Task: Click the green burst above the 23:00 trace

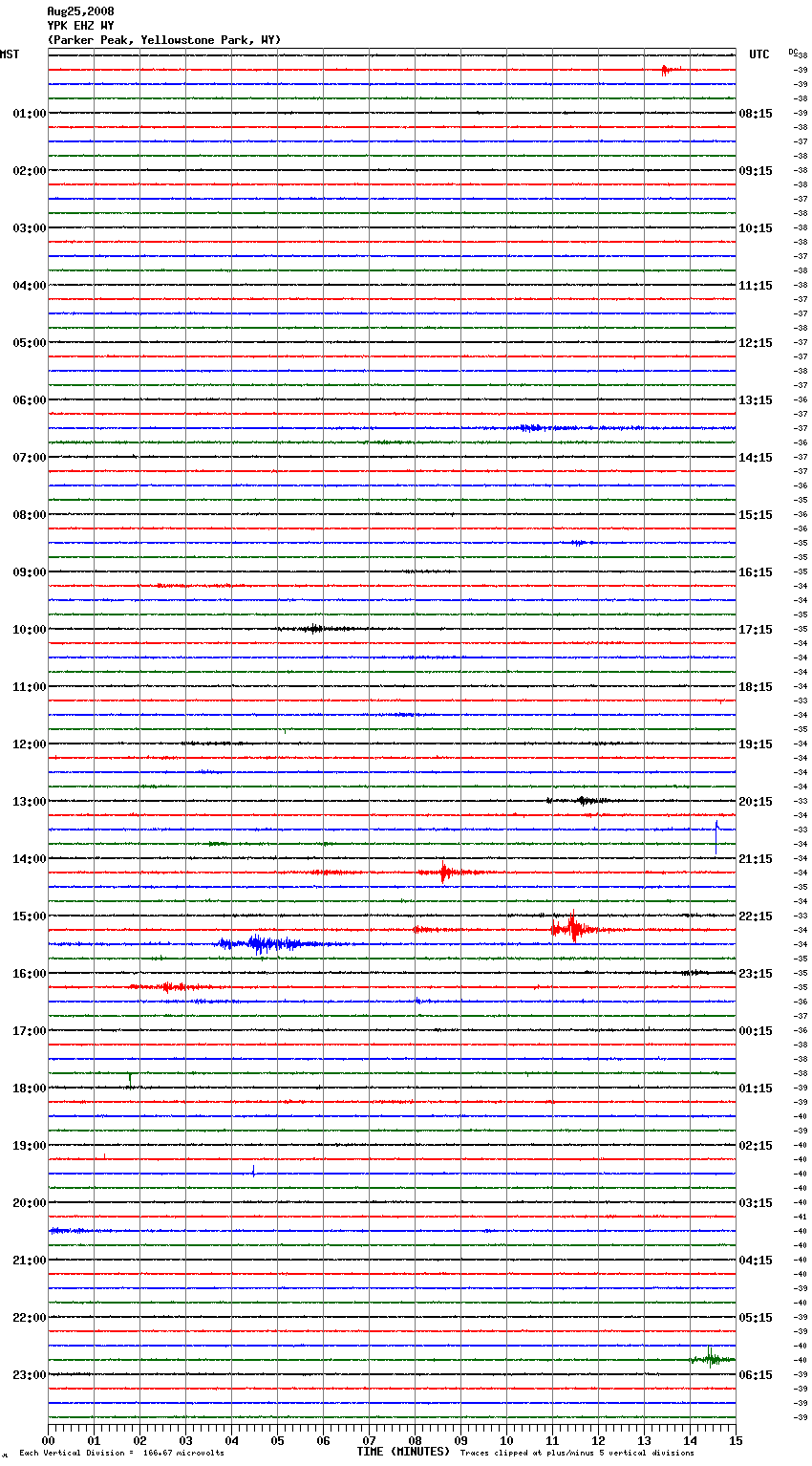Action: 712,1358
